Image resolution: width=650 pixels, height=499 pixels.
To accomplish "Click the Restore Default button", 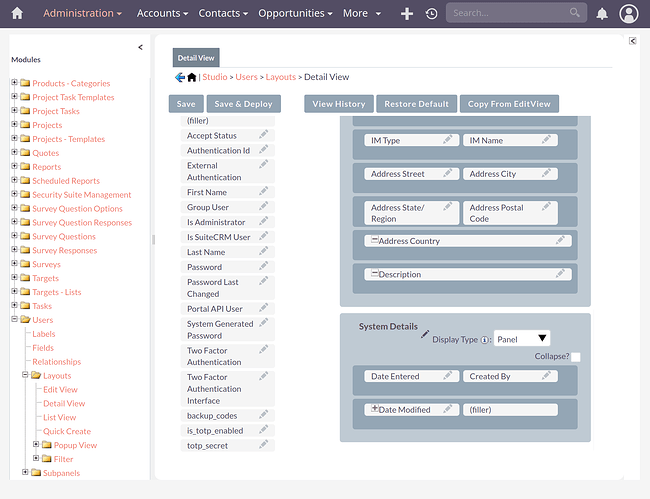I will point(417,104).
